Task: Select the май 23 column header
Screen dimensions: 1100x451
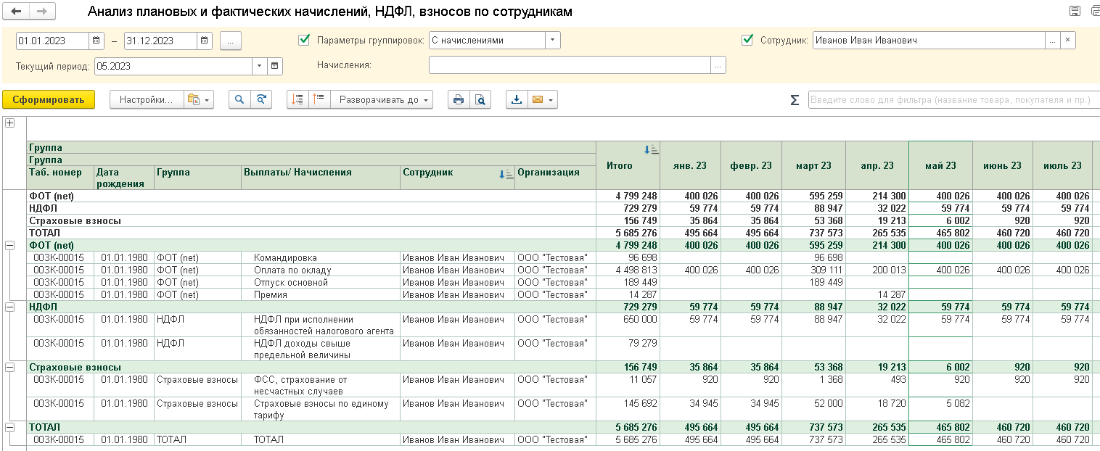Action: click(940, 166)
